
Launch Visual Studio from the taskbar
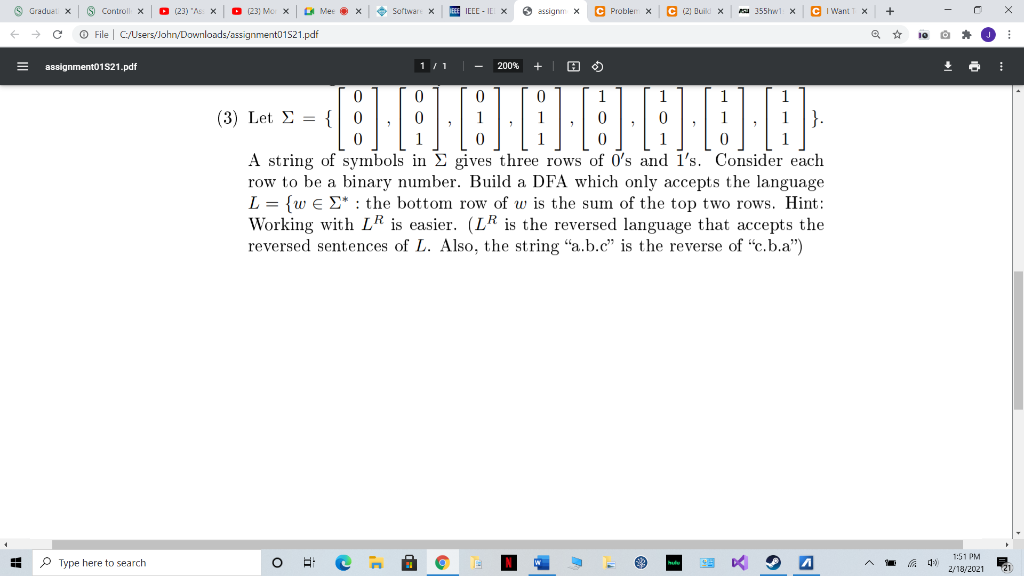pos(738,562)
